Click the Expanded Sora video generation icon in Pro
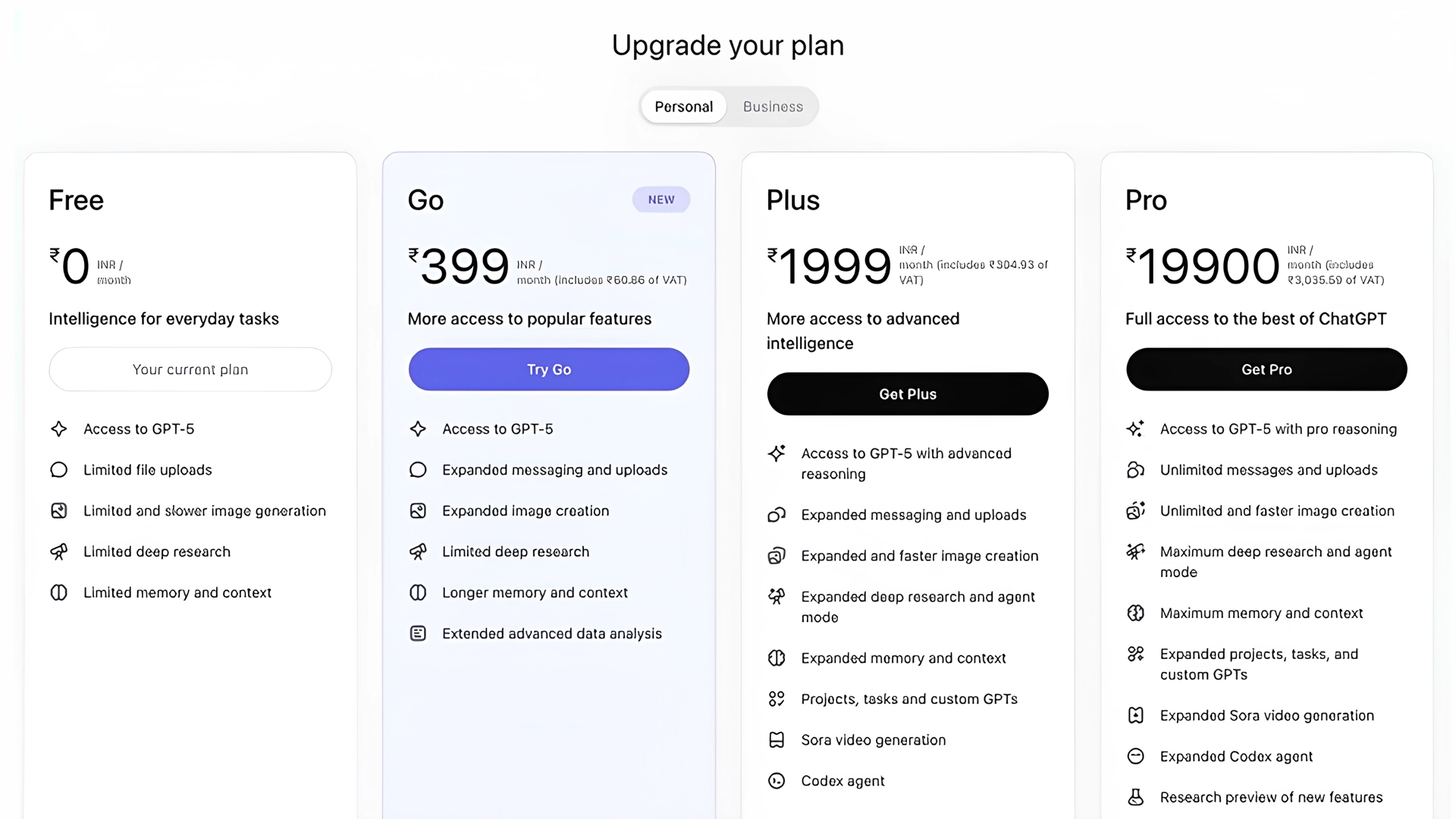The width and height of the screenshot is (1456, 819). (1135, 715)
